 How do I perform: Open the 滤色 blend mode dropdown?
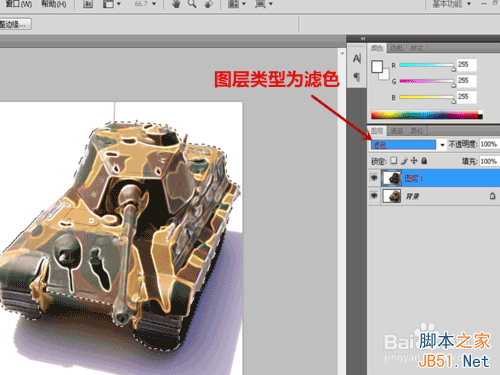[x=408, y=145]
